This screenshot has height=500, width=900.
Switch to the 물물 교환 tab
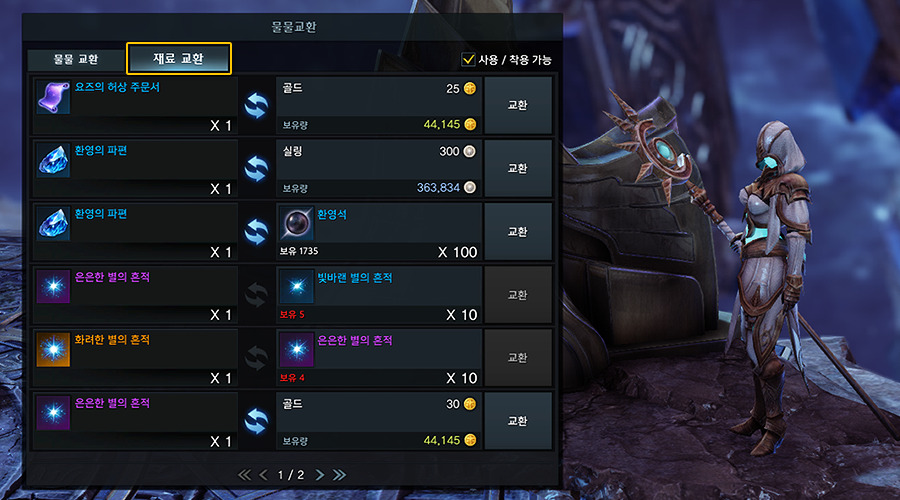[76, 59]
